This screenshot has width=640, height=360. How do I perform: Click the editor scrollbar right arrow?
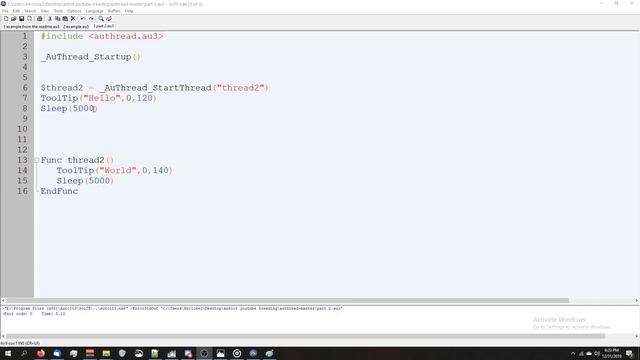(x=636, y=300)
